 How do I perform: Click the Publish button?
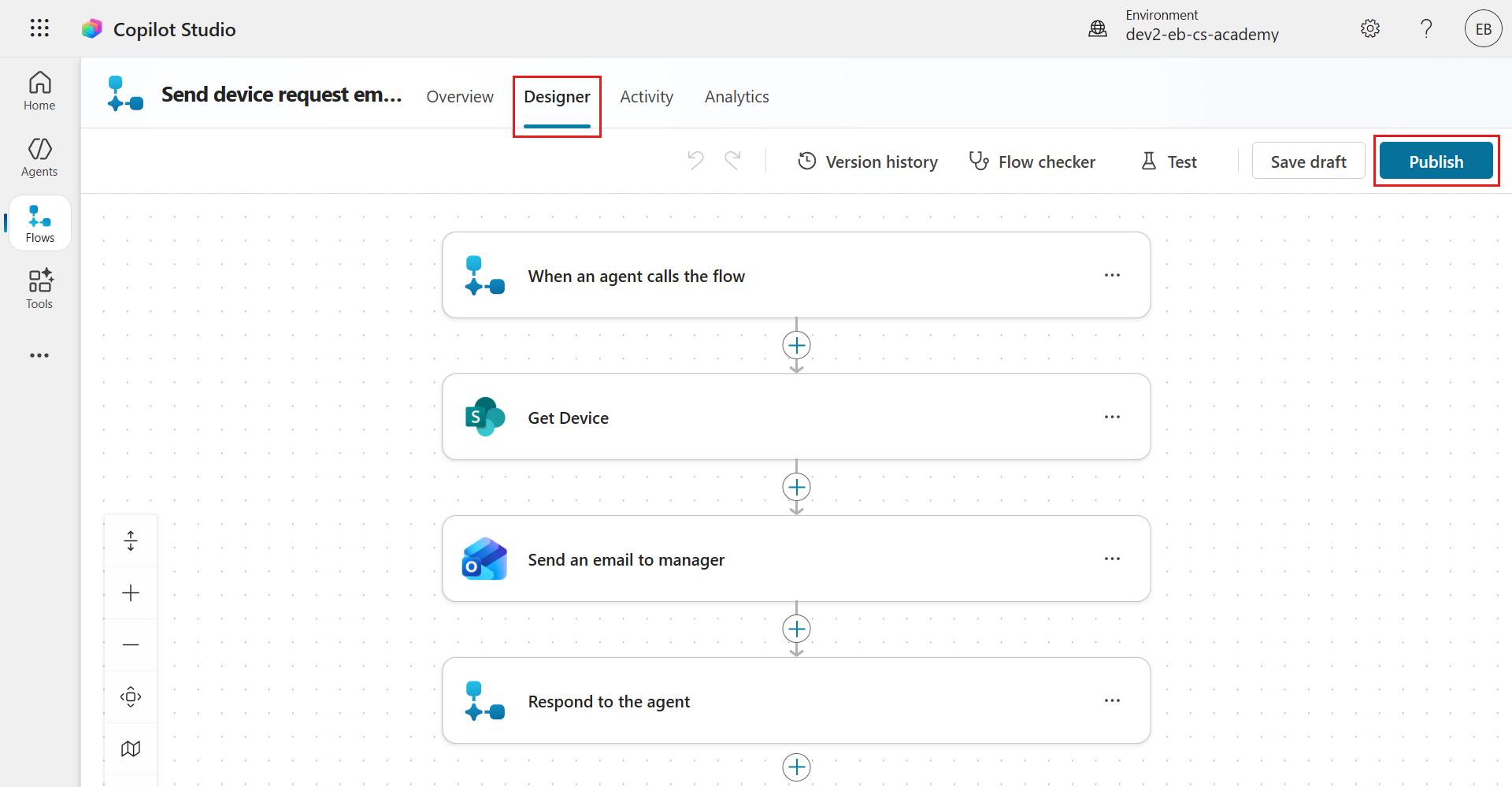1435,161
